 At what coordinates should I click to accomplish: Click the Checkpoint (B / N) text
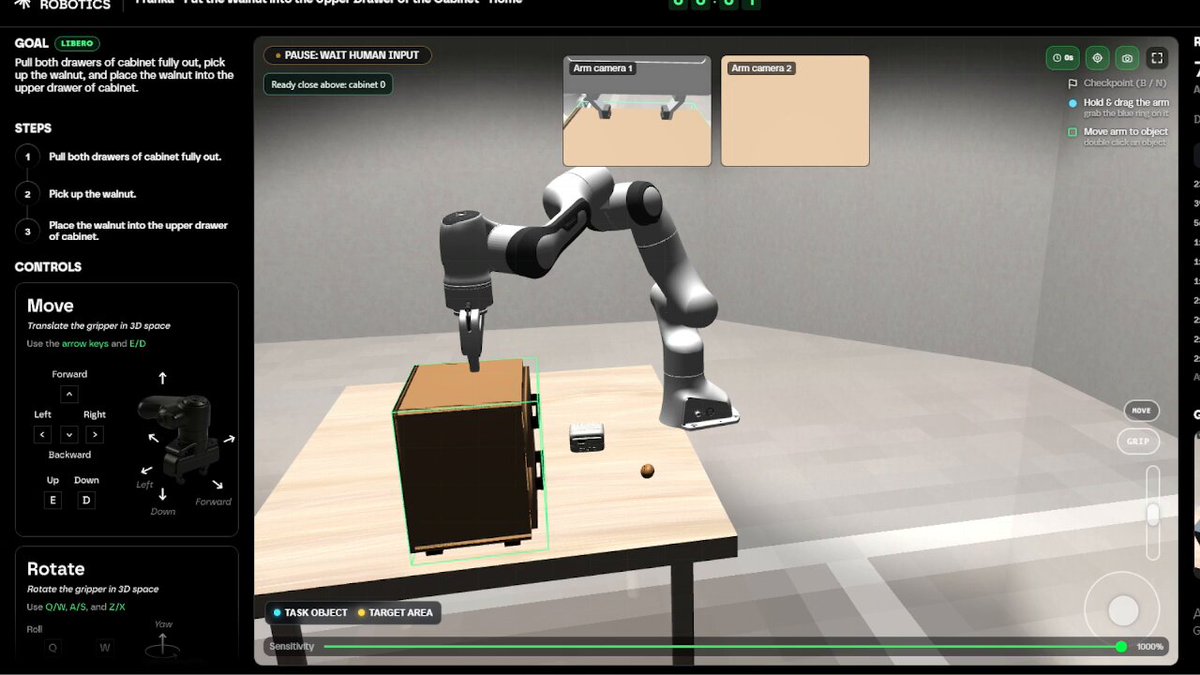(x=1123, y=83)
